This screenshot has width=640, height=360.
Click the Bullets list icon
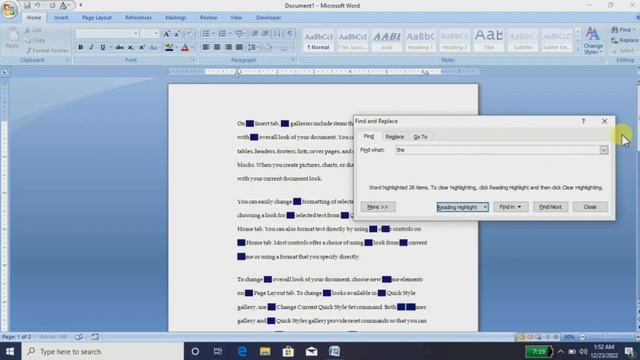[206, 33]
